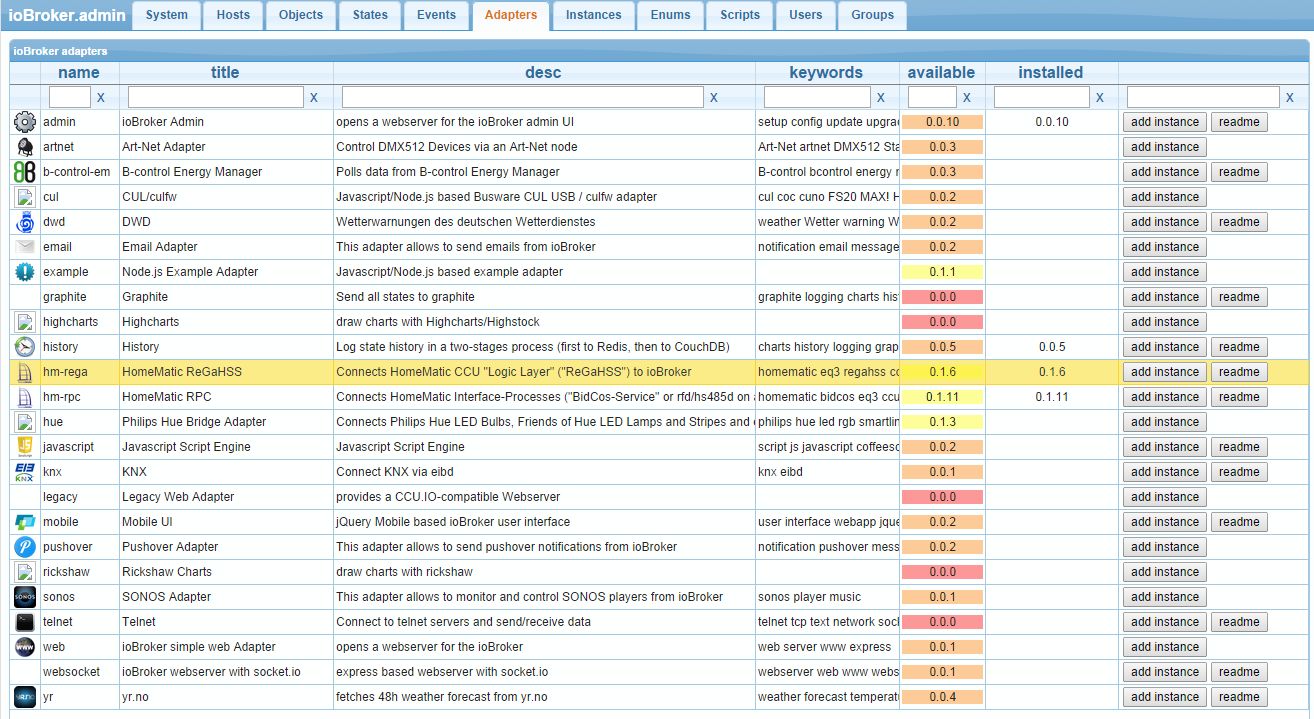Open the Objects tab
The image size is (1314, 719).
coord(301,15)
